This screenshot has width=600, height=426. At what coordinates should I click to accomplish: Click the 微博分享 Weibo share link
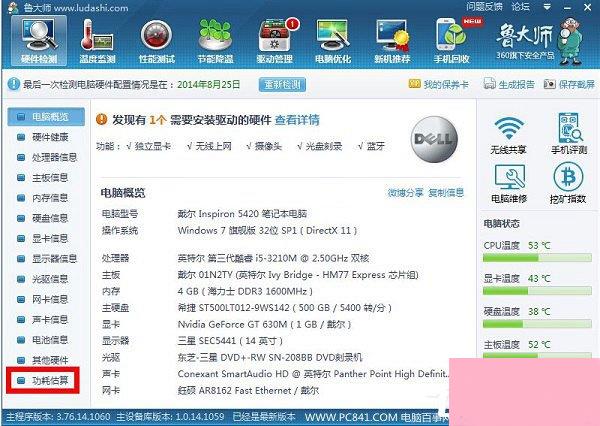point(405,193)
